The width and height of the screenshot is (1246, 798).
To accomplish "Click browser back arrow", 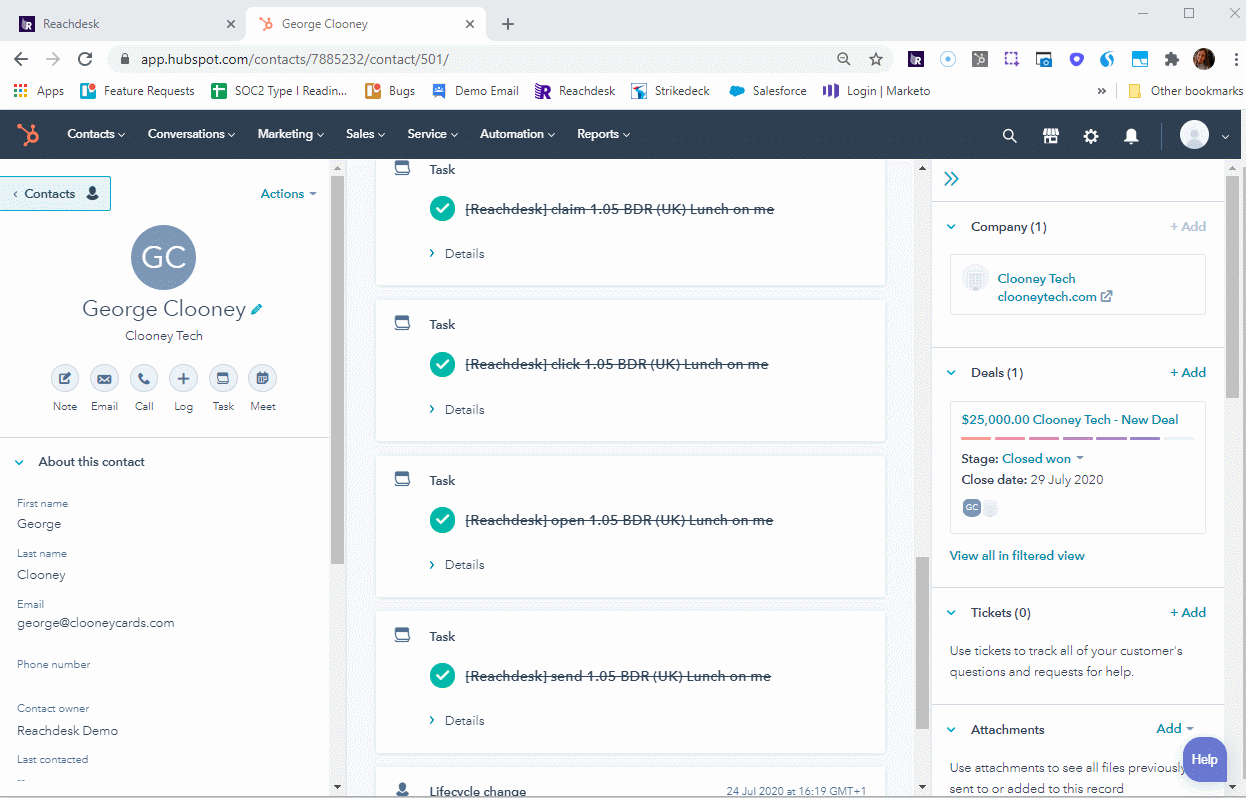I will tap(21, 59).
